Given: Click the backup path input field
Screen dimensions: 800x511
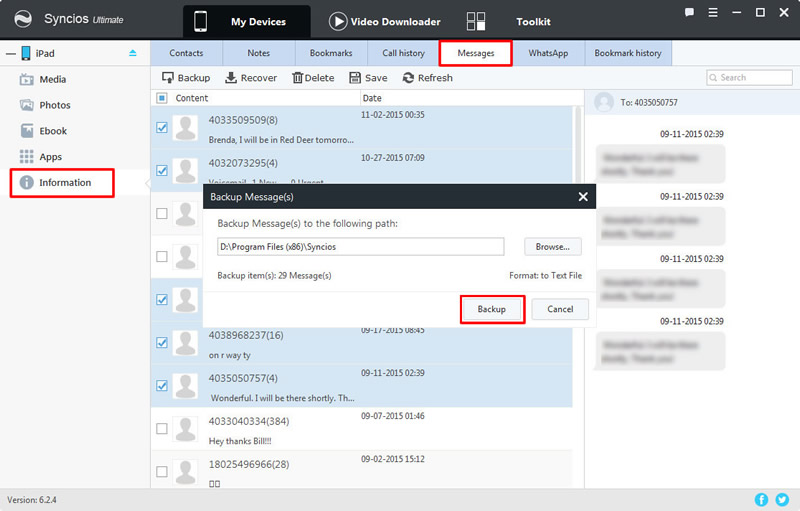Looking at the screenshot, I should (361, 247).
